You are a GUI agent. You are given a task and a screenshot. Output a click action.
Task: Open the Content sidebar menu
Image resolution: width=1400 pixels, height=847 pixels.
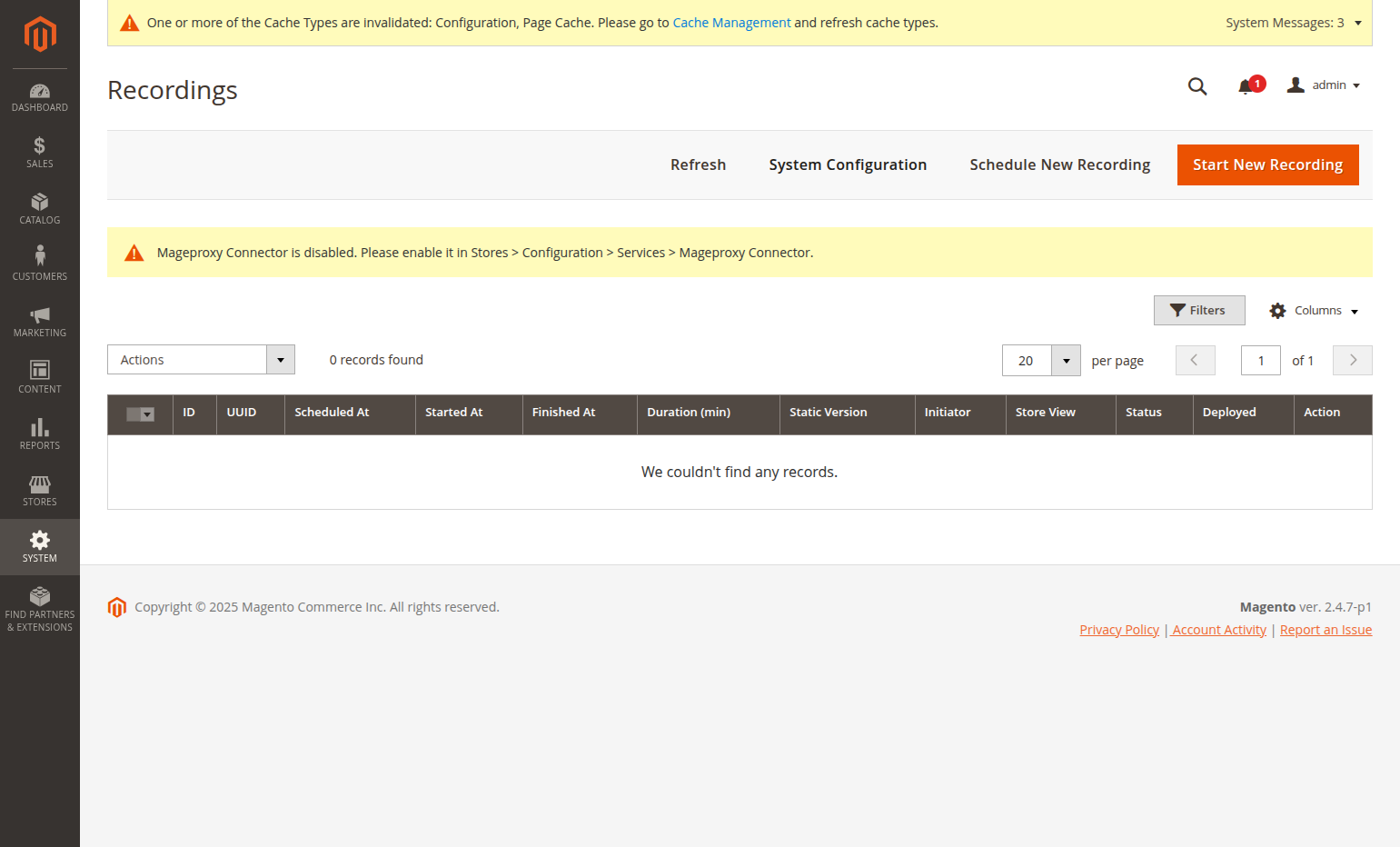[40, 379]
